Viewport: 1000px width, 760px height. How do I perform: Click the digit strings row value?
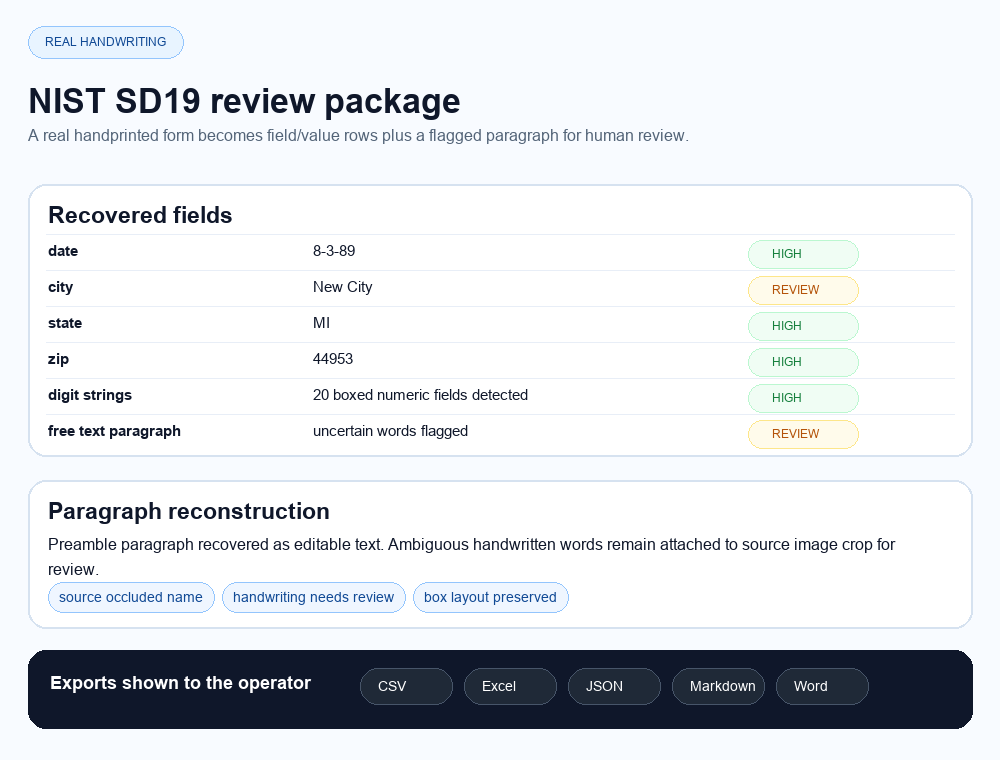pos(420,395)
